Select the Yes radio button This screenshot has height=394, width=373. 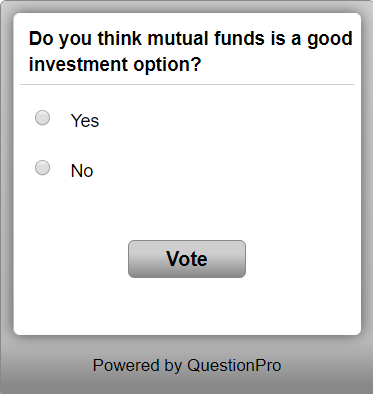[42, 118]
